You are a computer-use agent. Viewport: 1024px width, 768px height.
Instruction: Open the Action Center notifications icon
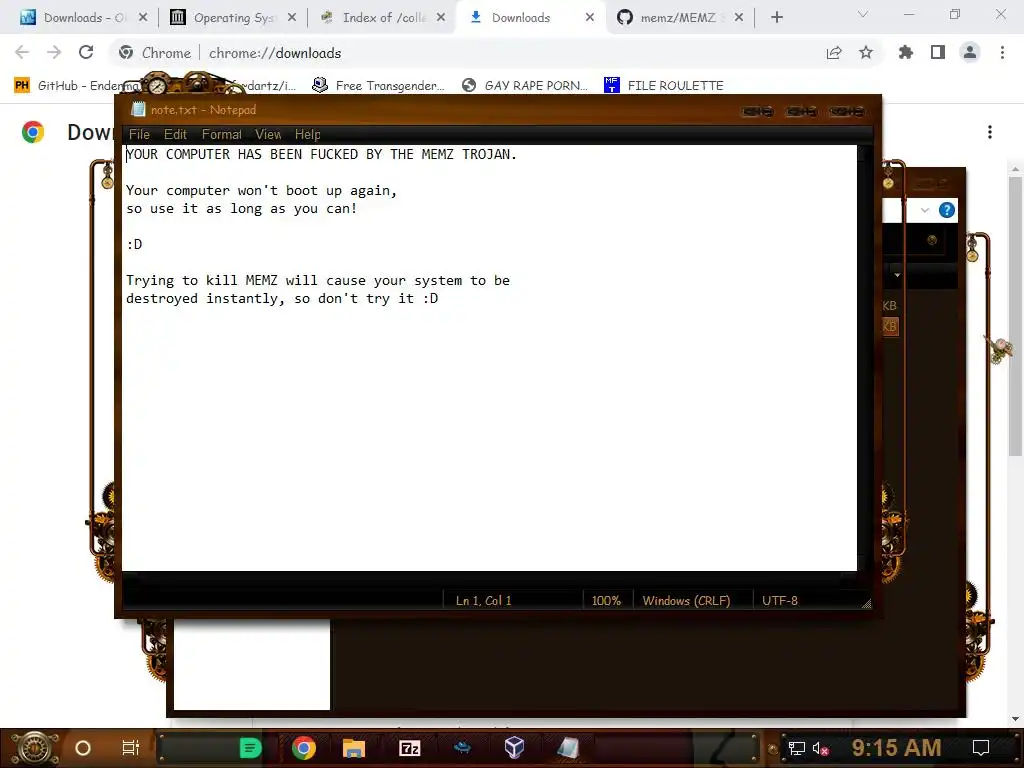click(x=981, y=748)
